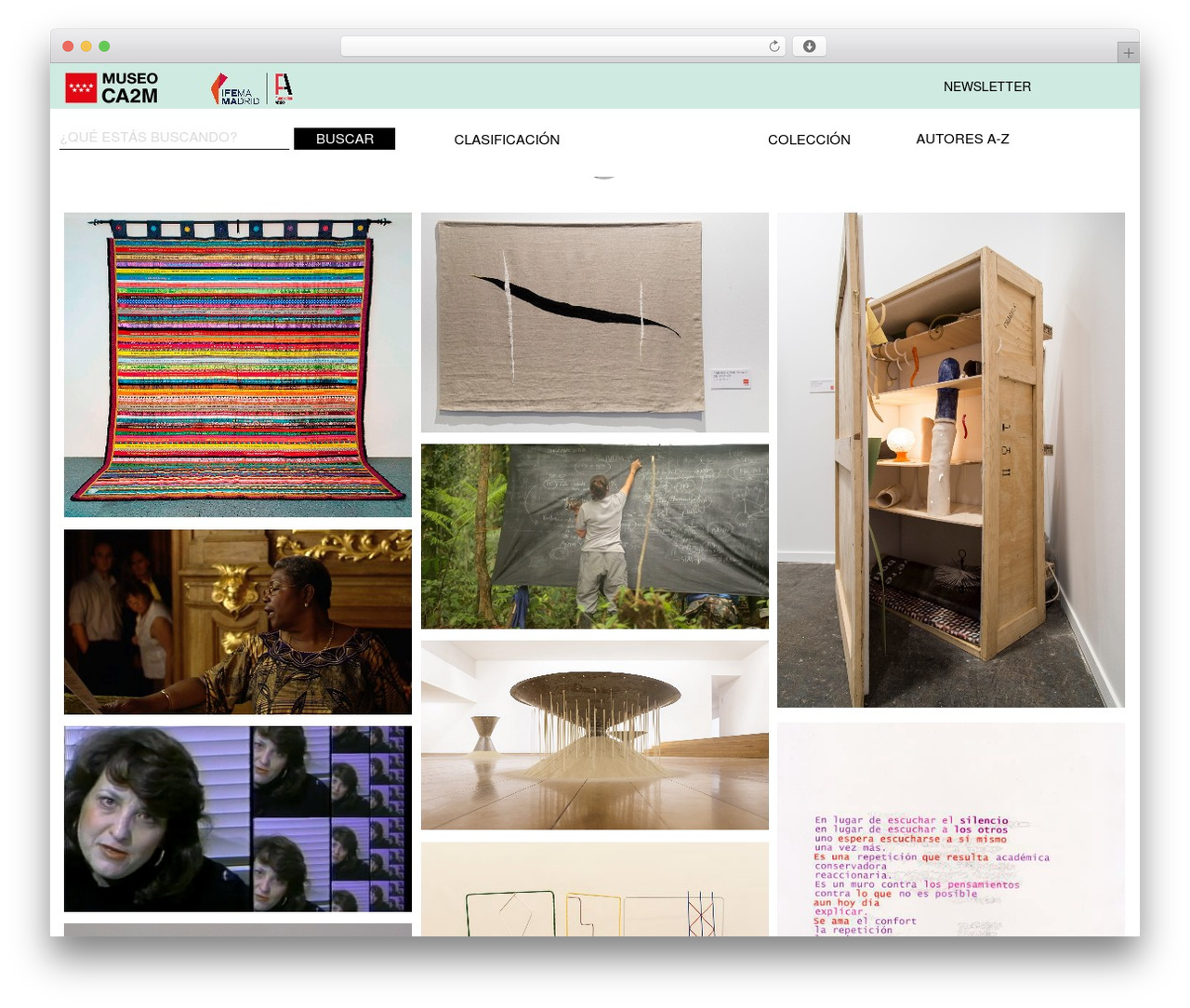Click the '¿Qué estás buscando?' search field

(x=175, y=138)
